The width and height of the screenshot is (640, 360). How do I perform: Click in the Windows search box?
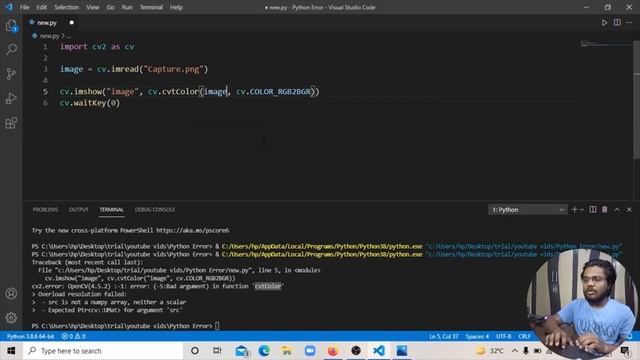click(x=103, y=351)
